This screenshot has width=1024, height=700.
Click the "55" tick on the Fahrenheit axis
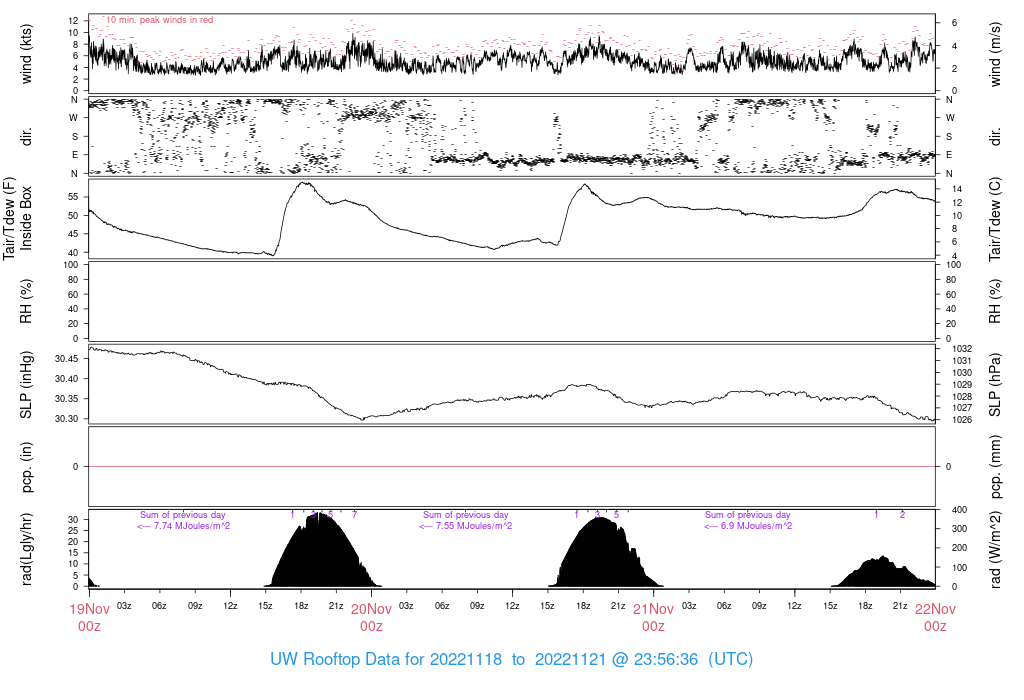pyautogui.click(x=73, y=197)
